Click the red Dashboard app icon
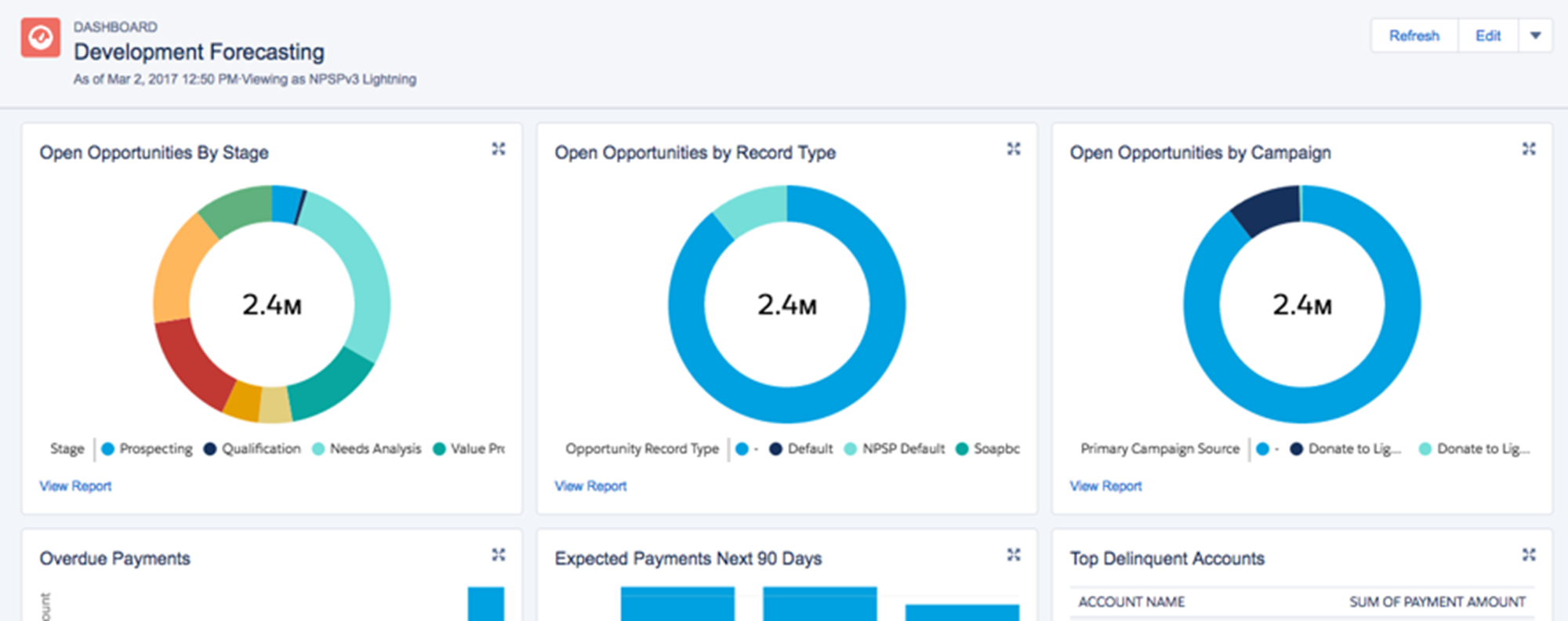1568x621 pixels. point(40,38)
